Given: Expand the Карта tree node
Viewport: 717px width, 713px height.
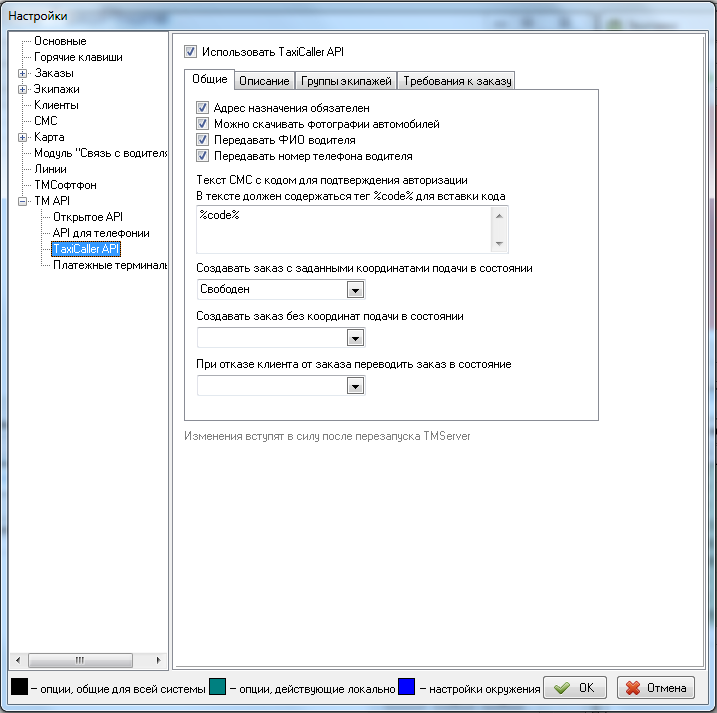Looking at the screenshot, I should [23, 137].
